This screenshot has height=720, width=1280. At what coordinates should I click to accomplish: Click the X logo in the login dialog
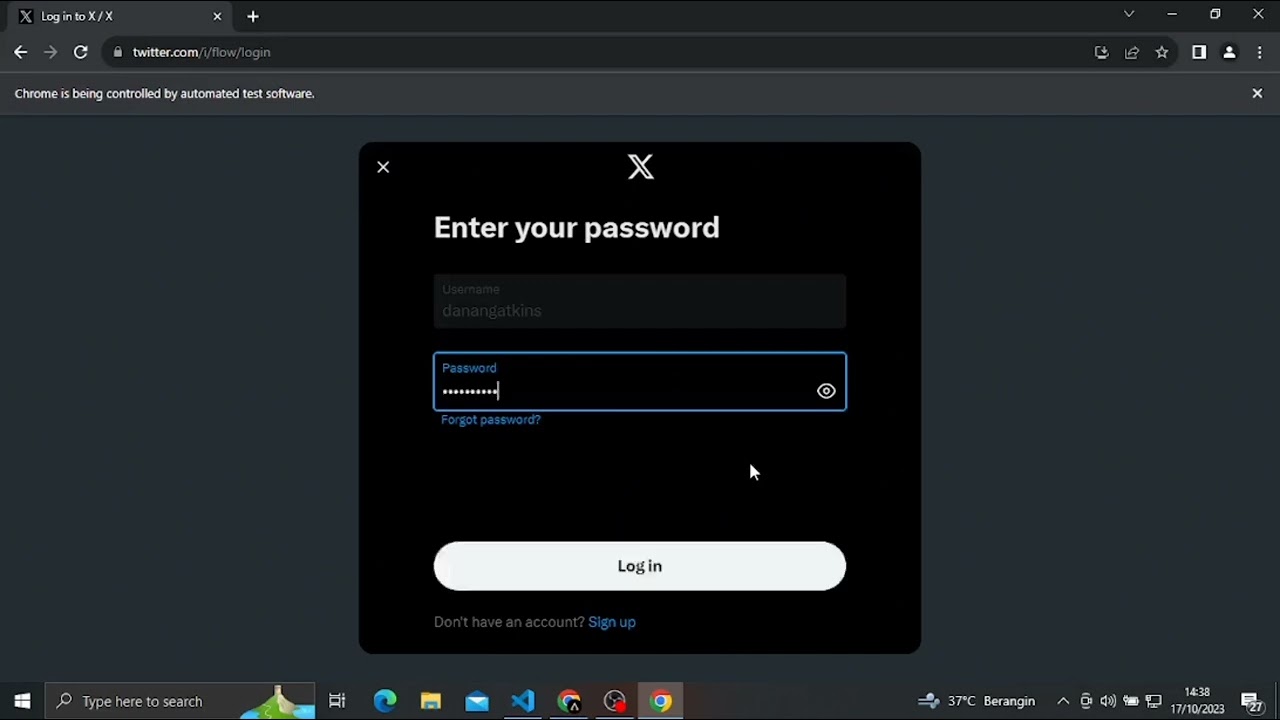641,166
